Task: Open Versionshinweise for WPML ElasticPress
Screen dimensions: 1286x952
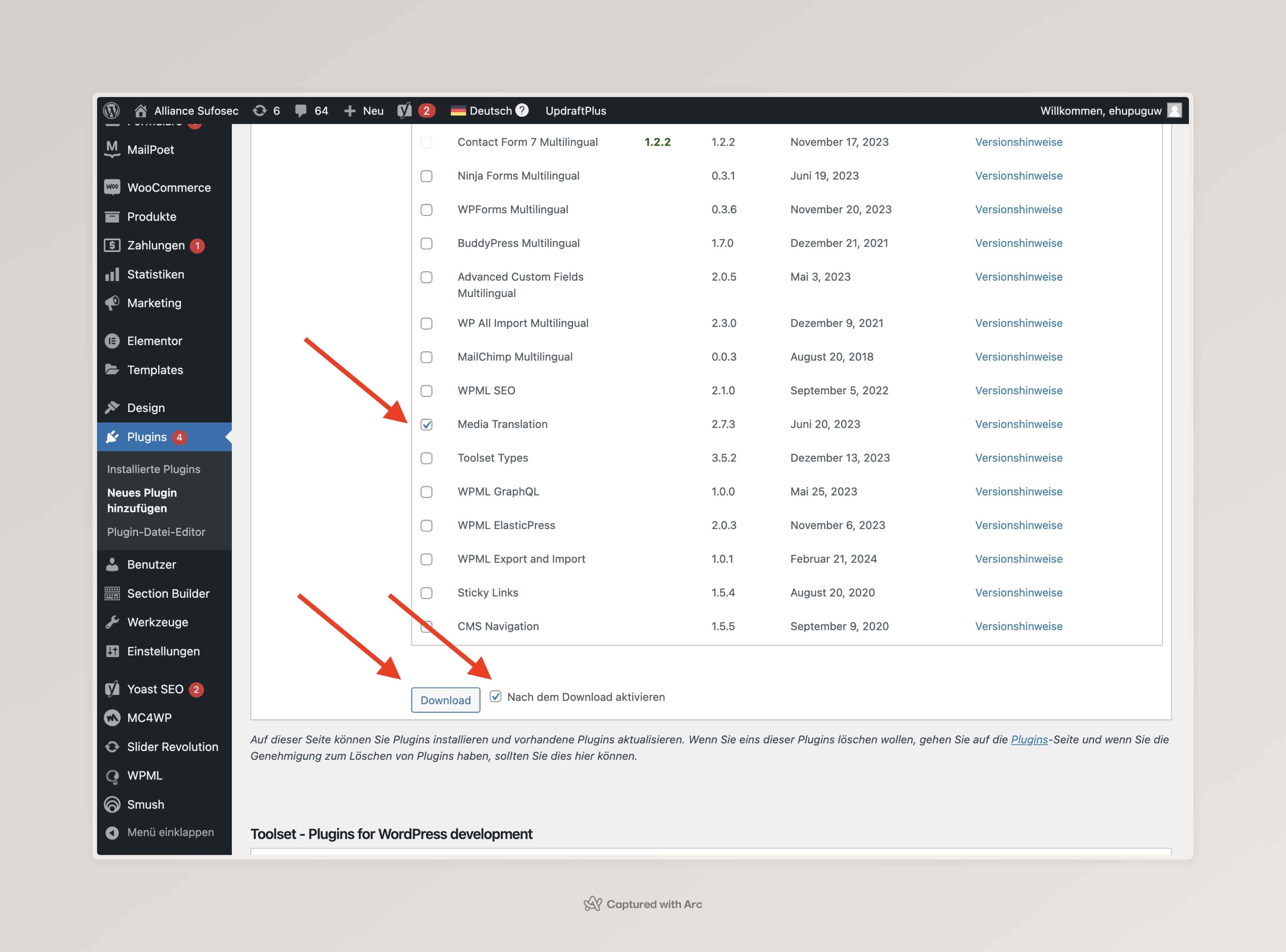Action: point(1019,525)
